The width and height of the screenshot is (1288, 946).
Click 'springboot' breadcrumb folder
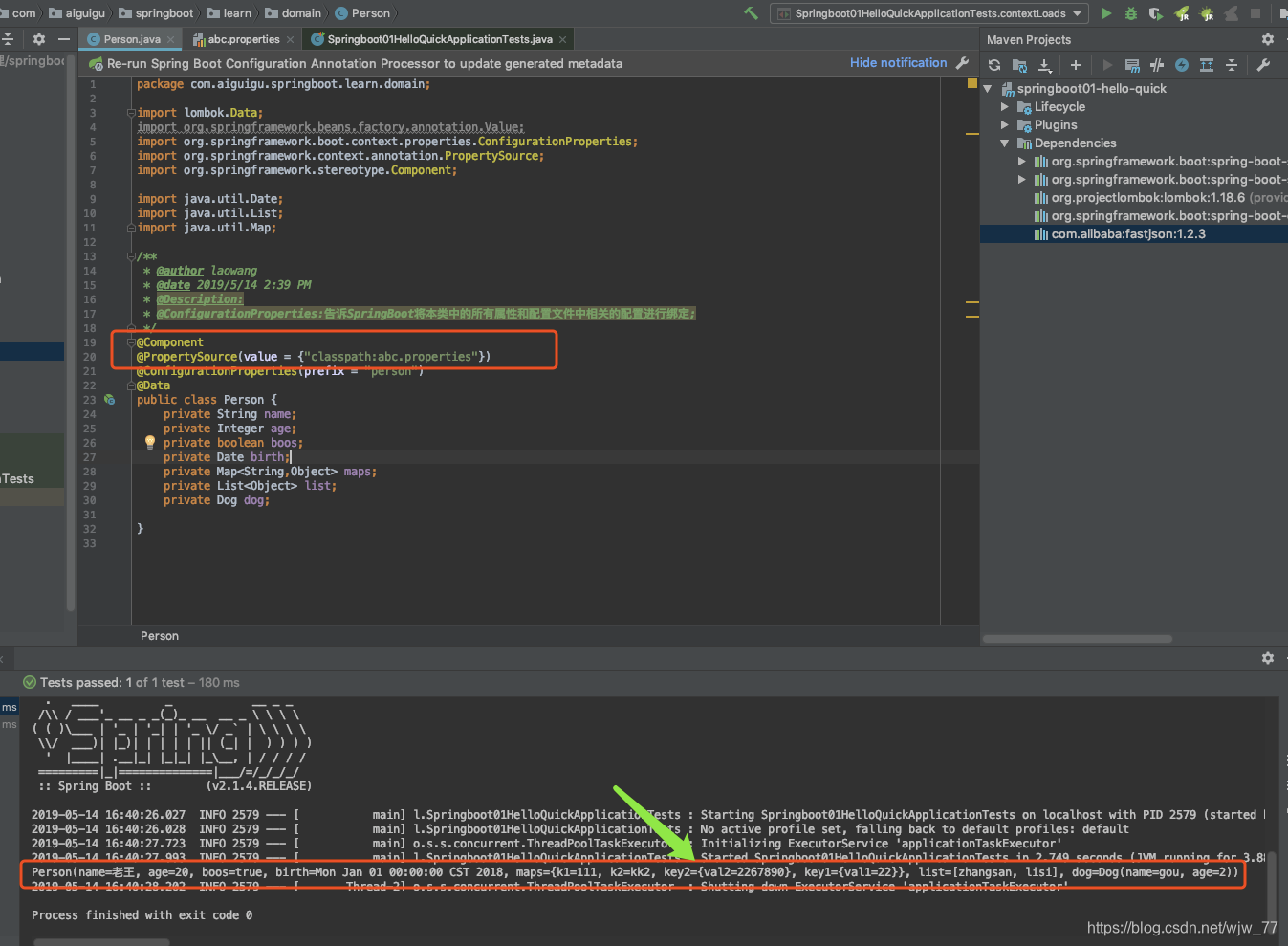[x=156, y=13]
